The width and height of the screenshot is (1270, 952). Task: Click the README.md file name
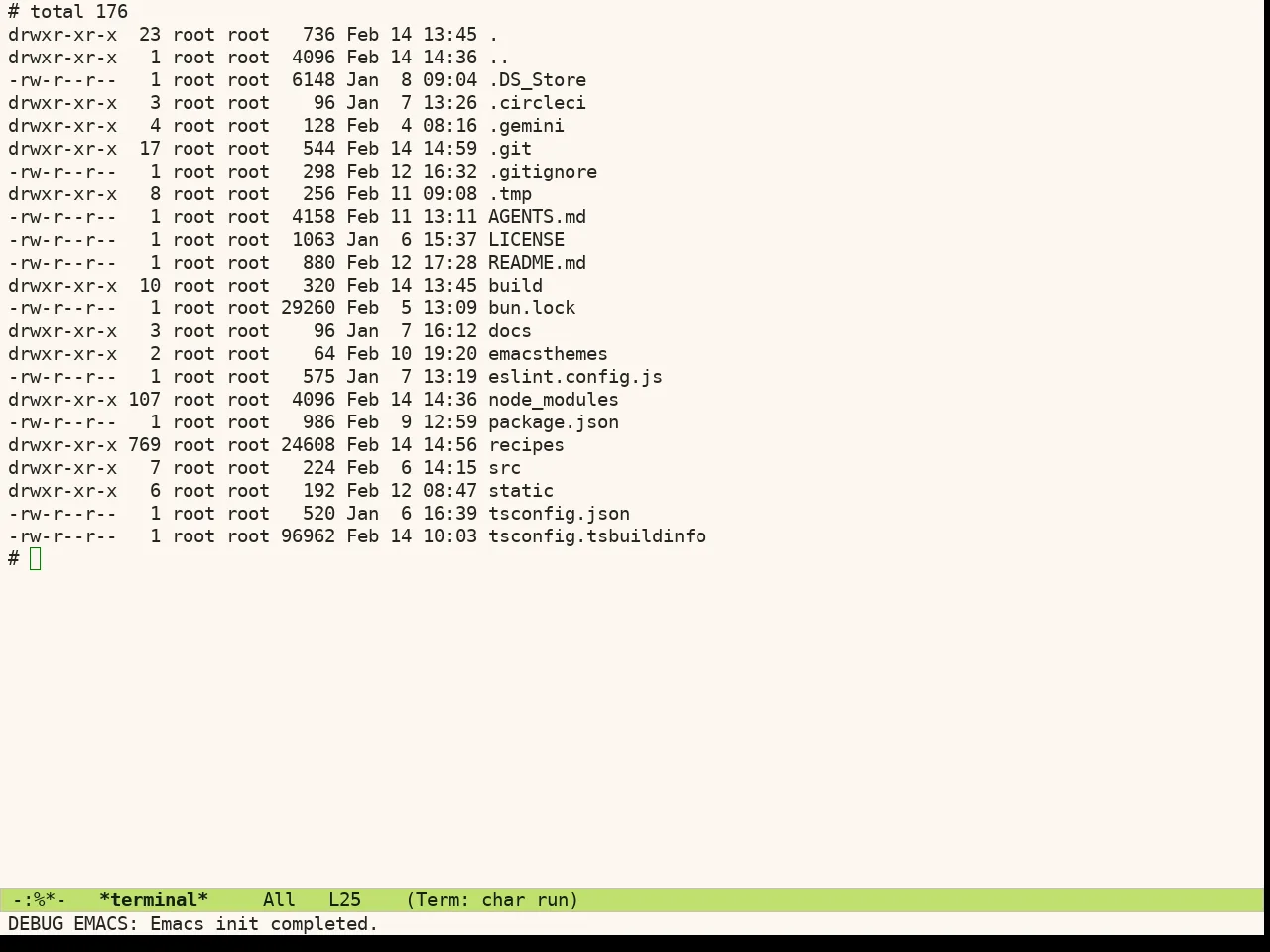coord(537,263)
